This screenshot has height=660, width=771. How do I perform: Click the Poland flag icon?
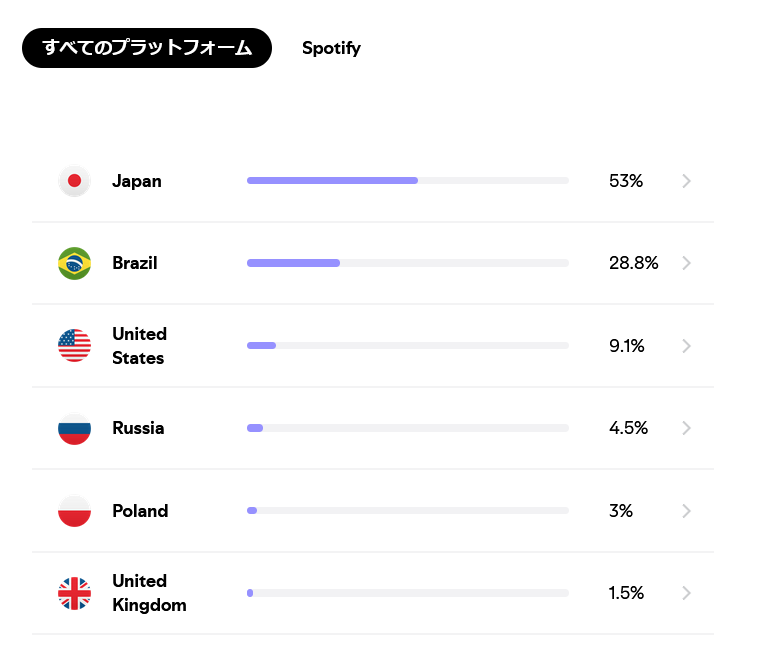click(x=74, y=511)
